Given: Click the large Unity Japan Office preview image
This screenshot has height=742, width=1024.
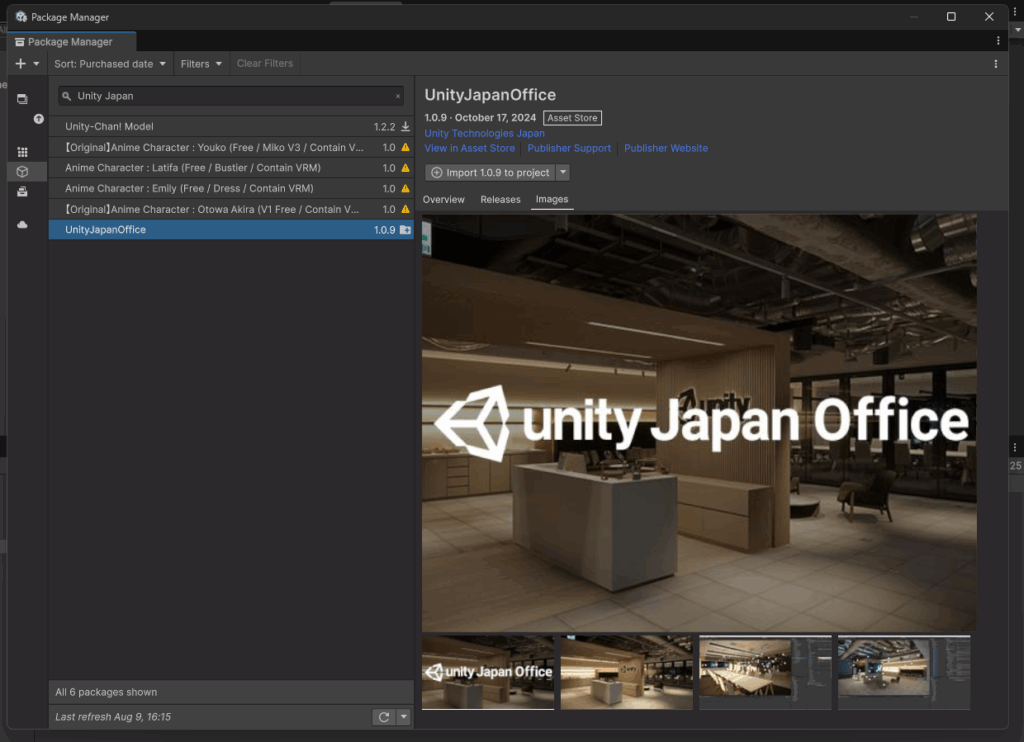Looking at the screenshot, I should click(x=699, y=423).
